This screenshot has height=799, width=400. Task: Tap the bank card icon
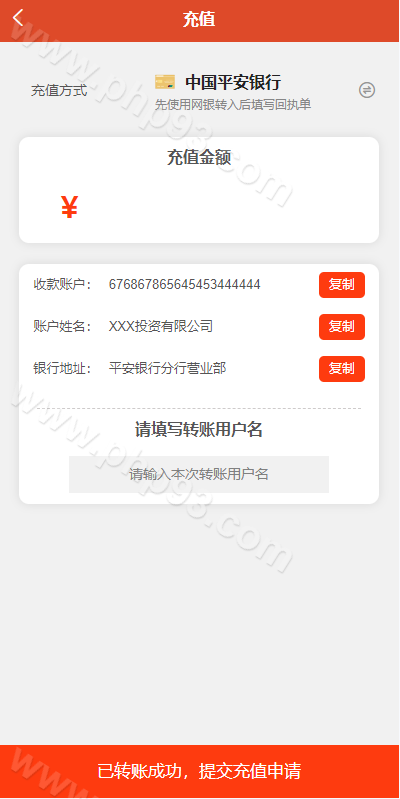(165, 82)
